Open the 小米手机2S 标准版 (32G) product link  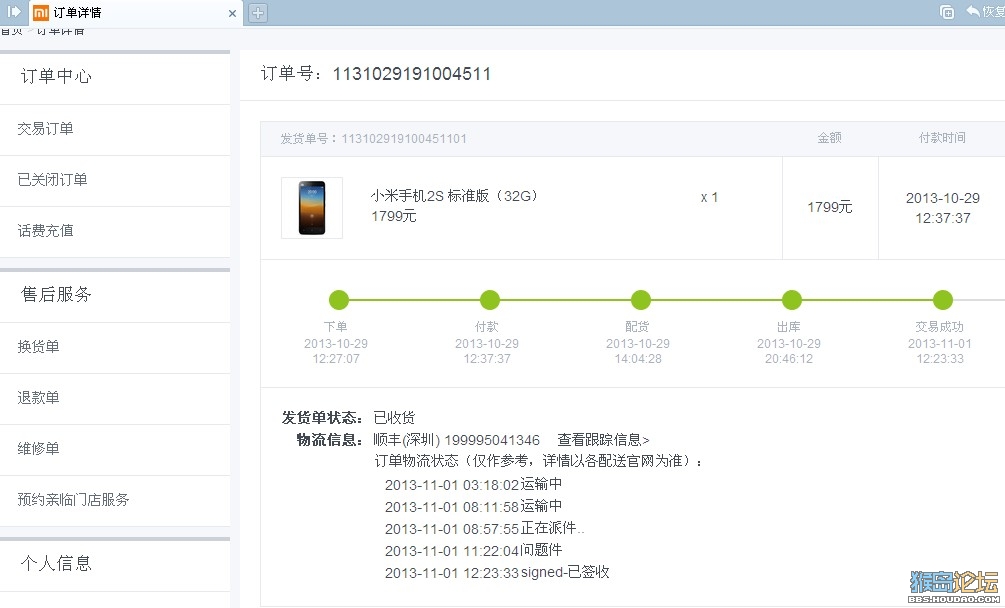pyautogui.click(x=454, y=196)
